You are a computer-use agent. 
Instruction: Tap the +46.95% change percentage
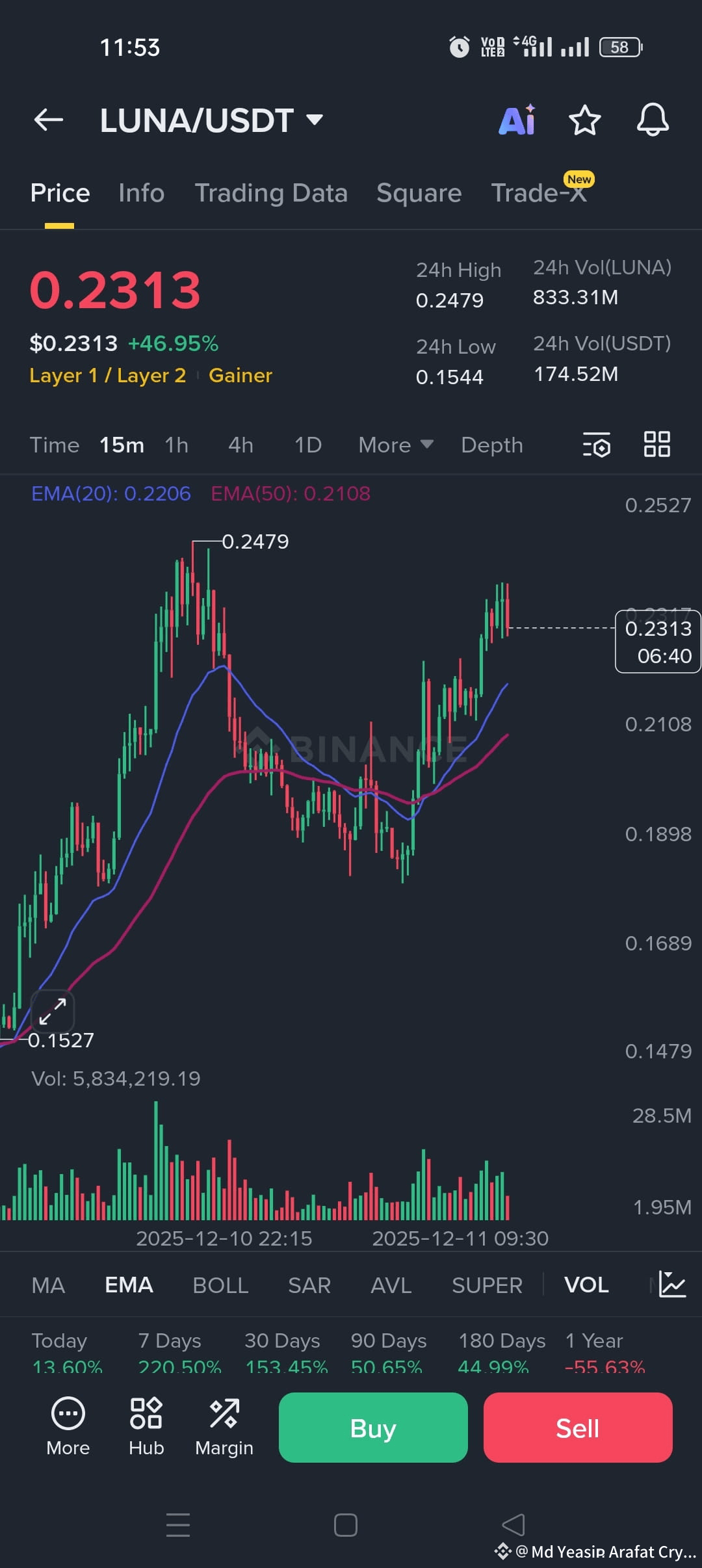coord(173,343)
